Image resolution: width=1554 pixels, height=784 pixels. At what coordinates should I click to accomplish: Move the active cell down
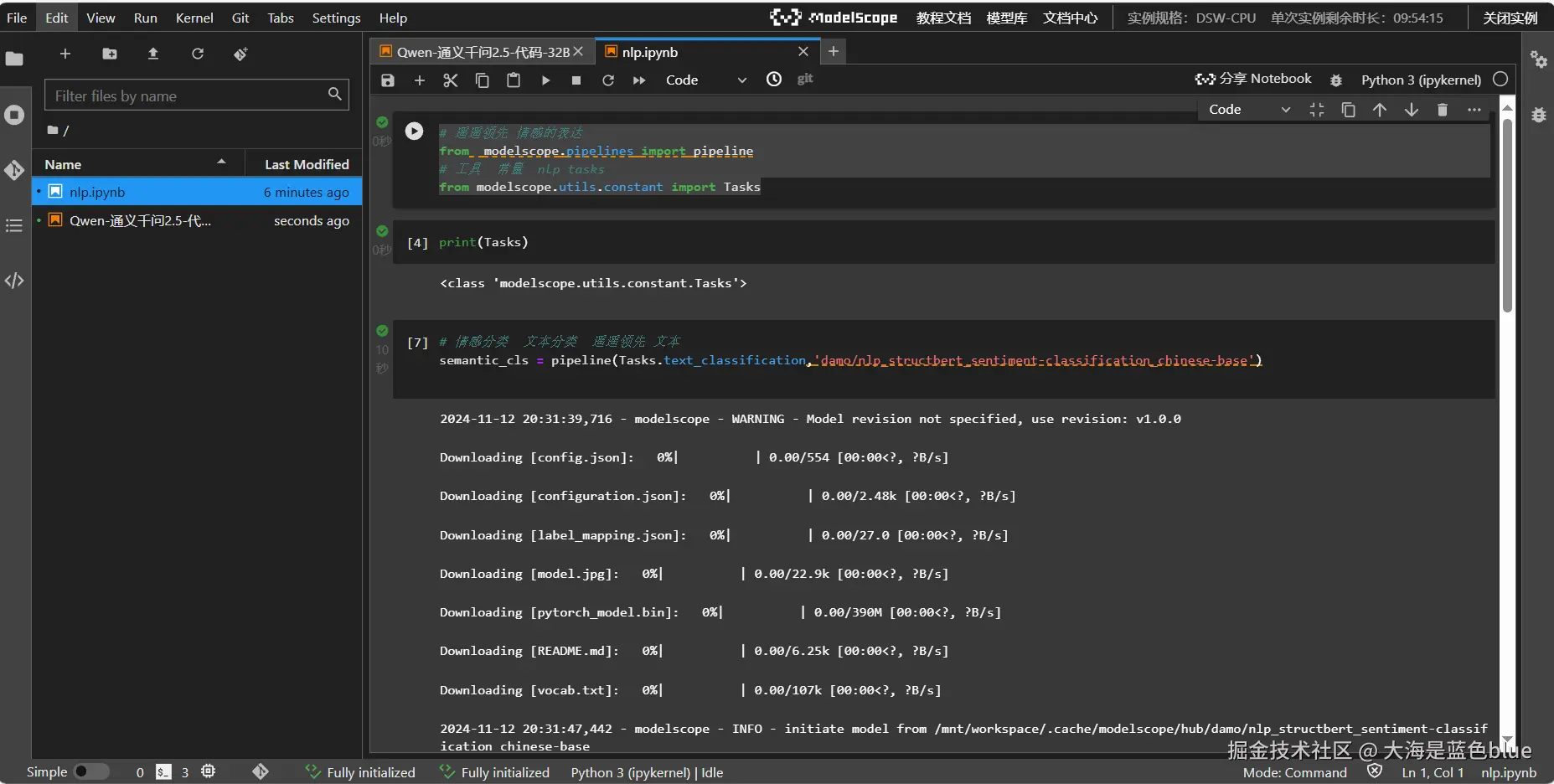coord(1411,110)
